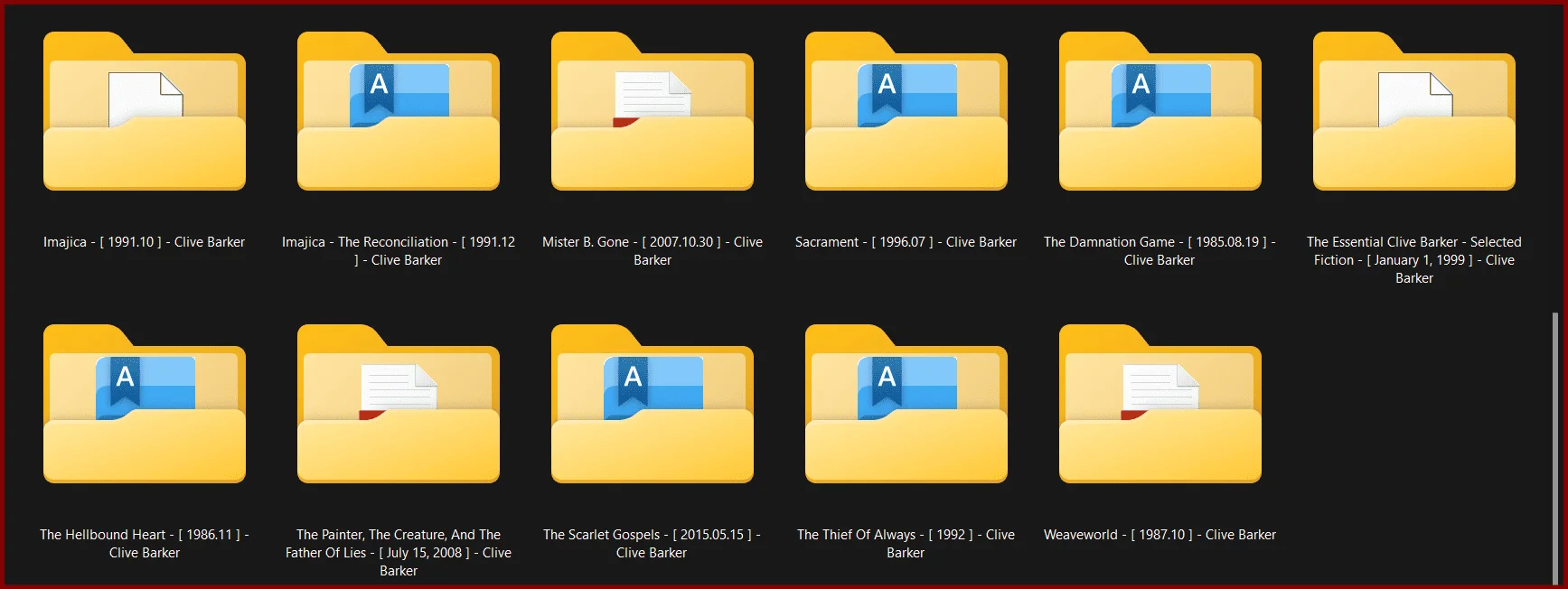Click the Sacrament 1996.07 folder icon

pyautogui.click(x=906, y=111)
